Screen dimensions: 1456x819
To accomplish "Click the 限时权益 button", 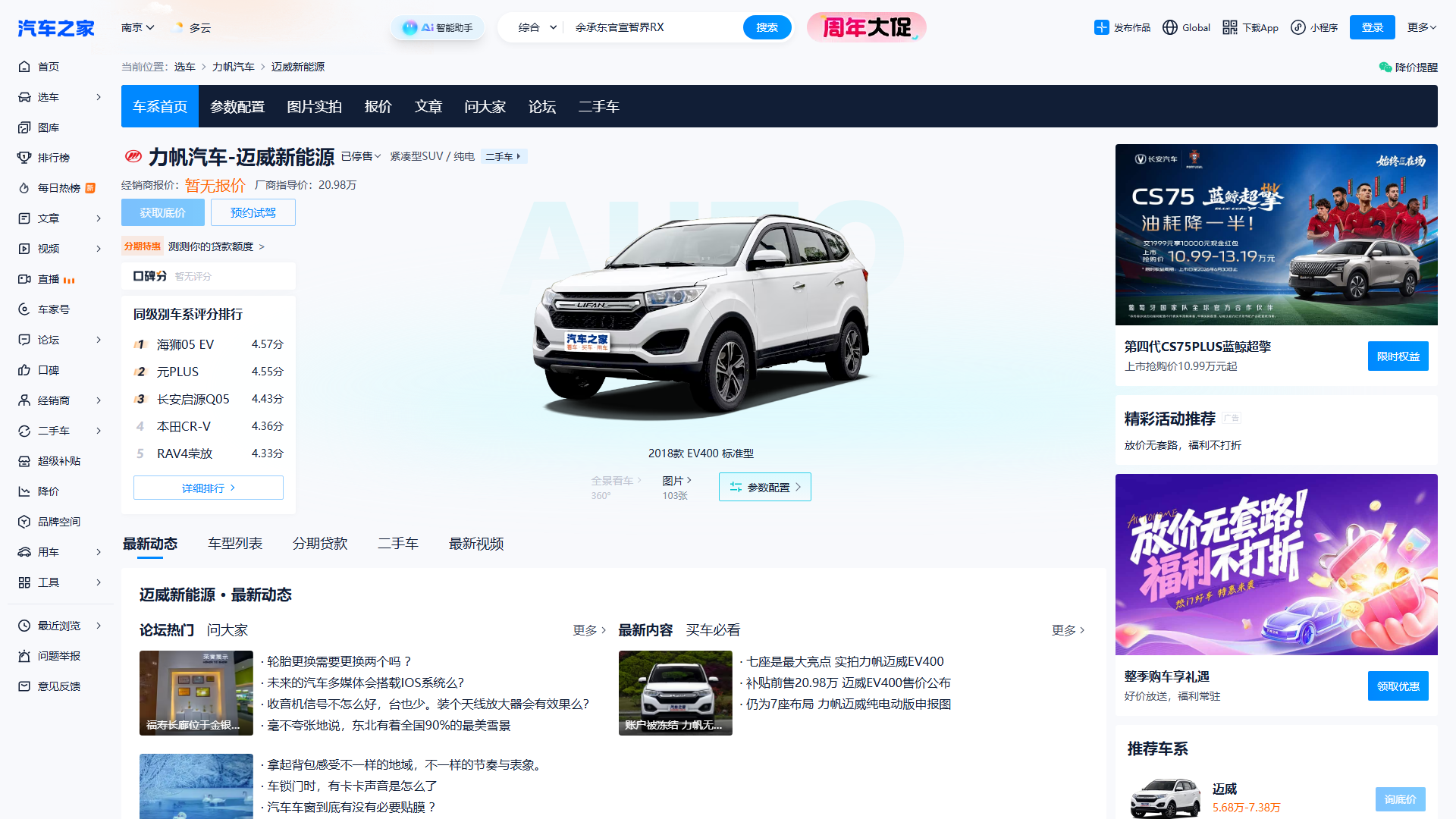I will pos(1398,356).
